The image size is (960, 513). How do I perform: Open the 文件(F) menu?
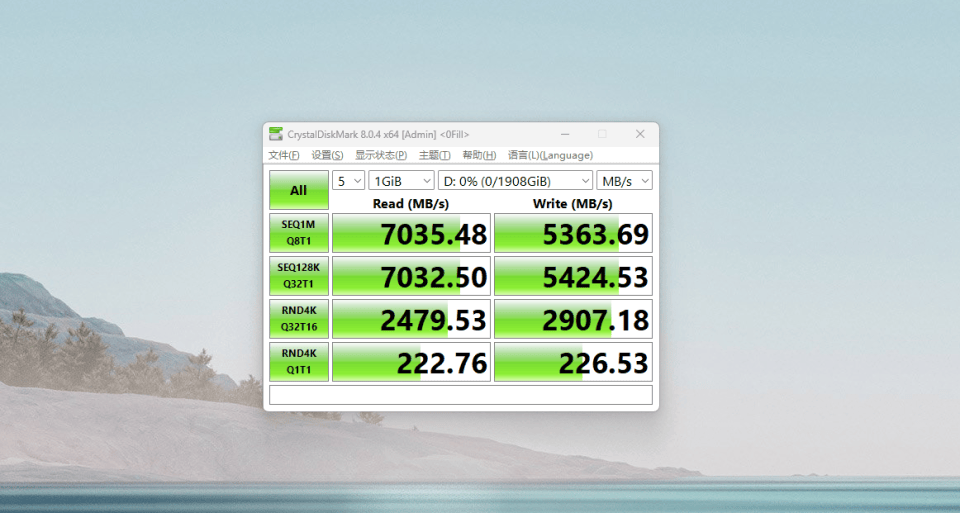point(283,155)
